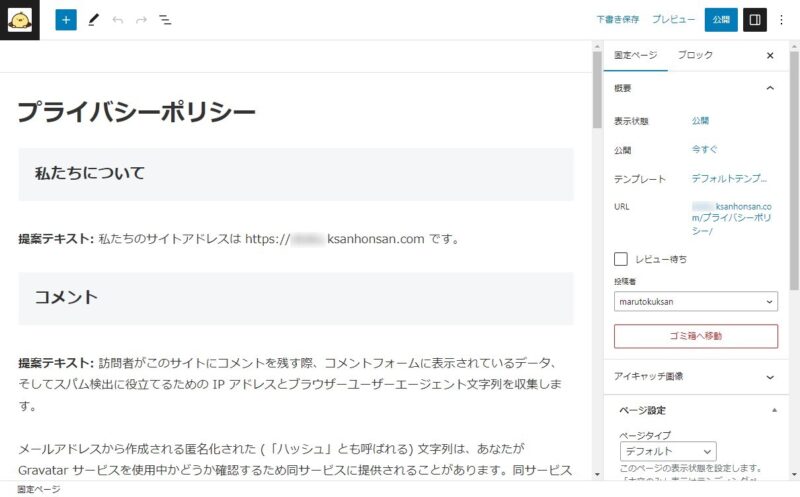The width and height of the screenshot is (800, 497).
Task: Click the 固定ページ breadcrumb in footer
Action: [39, 489]
